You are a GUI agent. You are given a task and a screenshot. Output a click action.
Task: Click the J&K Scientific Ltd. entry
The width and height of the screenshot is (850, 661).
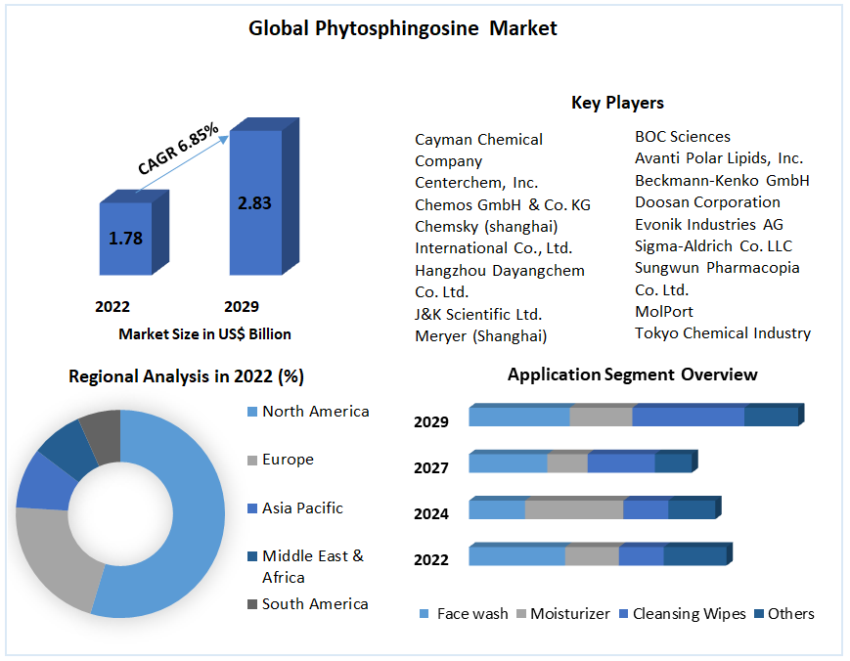click(x=478, y=315)
